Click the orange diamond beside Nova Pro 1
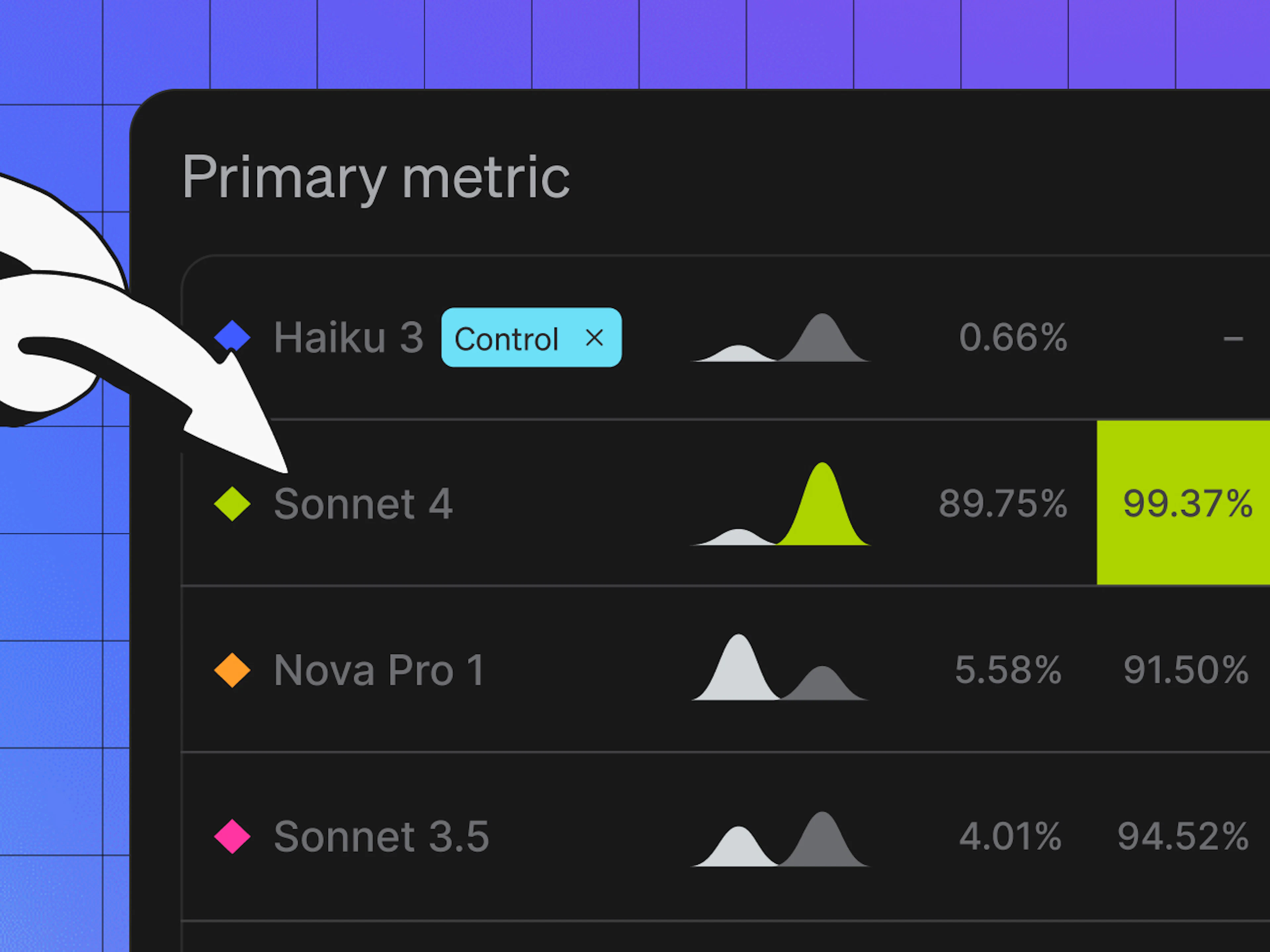Viewport: 1270px width, 952px height. 232,670
